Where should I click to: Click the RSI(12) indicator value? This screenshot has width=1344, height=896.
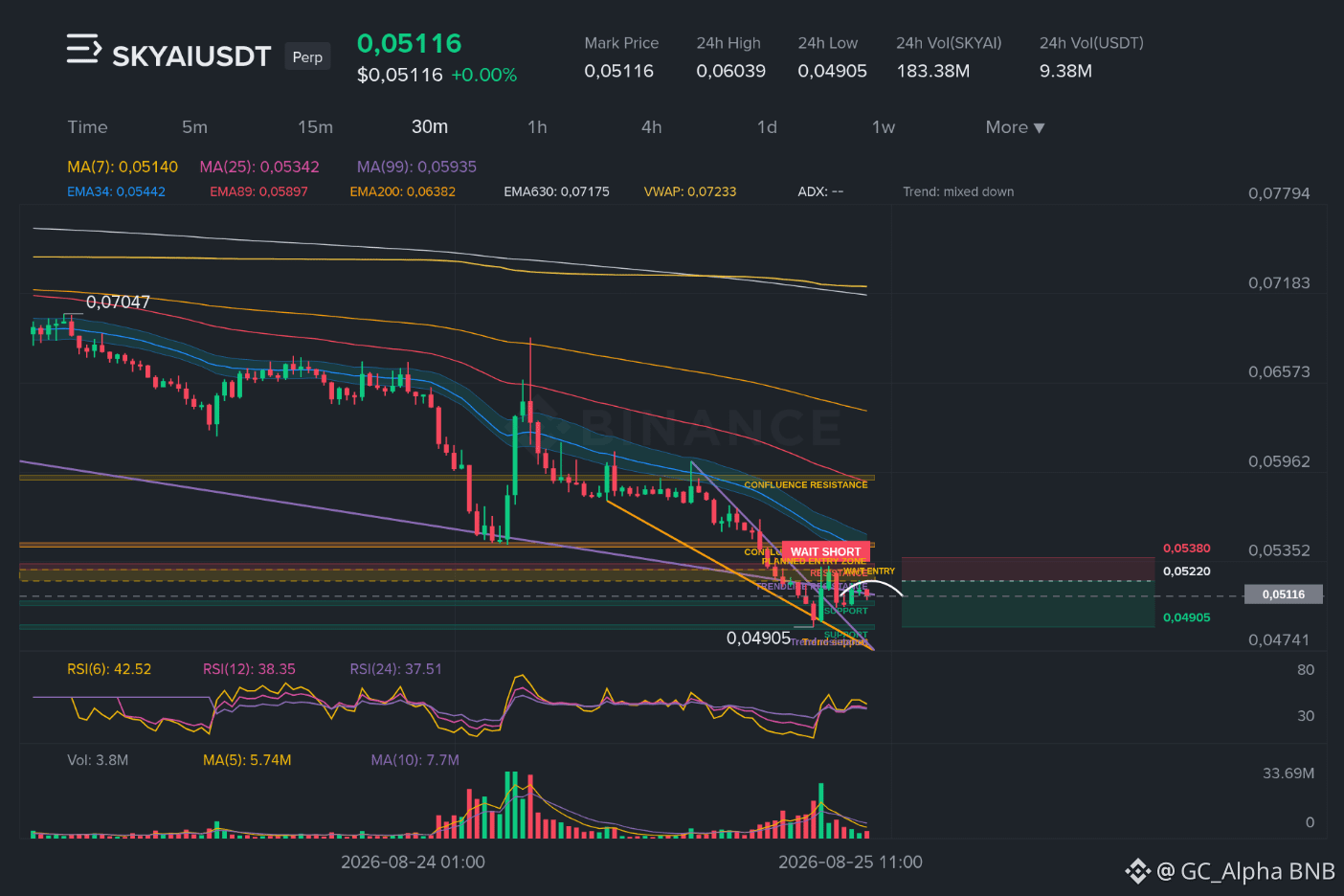[249, 669]
